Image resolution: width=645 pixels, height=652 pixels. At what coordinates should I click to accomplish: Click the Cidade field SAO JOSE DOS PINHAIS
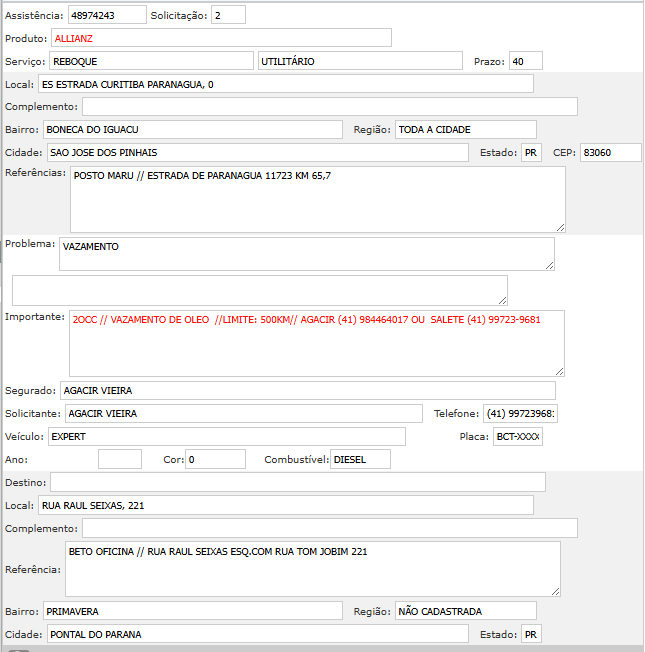click(x=257, y=153)
